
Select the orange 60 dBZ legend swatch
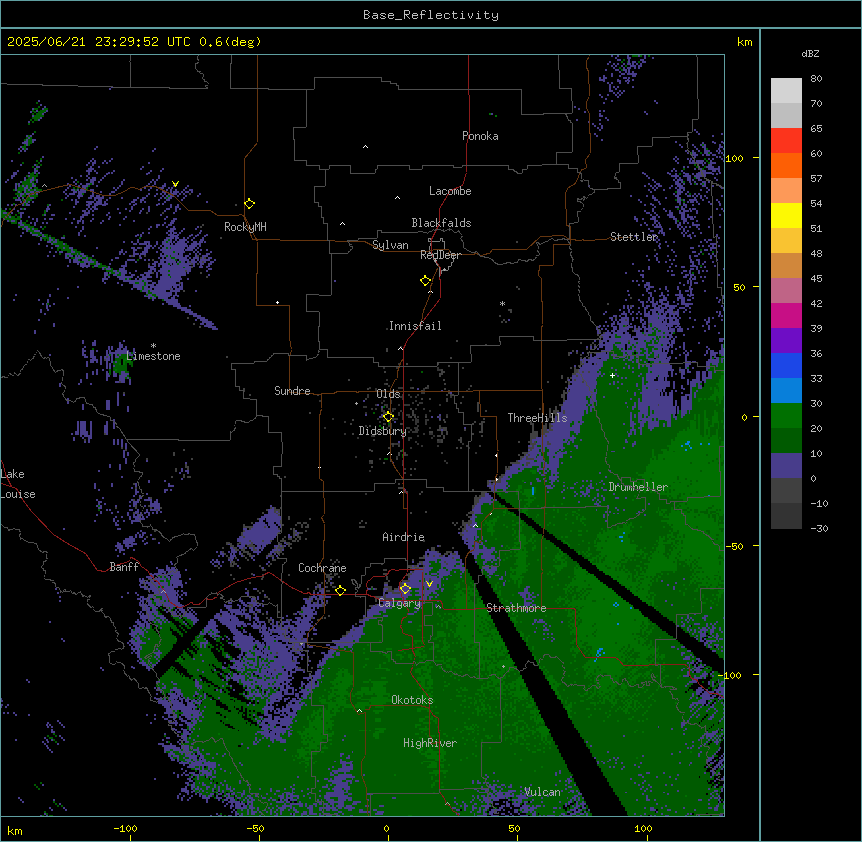(786, 165)
